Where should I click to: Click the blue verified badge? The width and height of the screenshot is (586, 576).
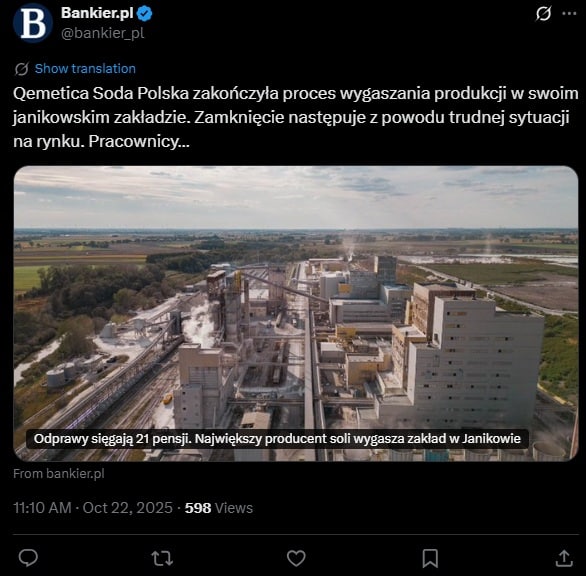144,14
